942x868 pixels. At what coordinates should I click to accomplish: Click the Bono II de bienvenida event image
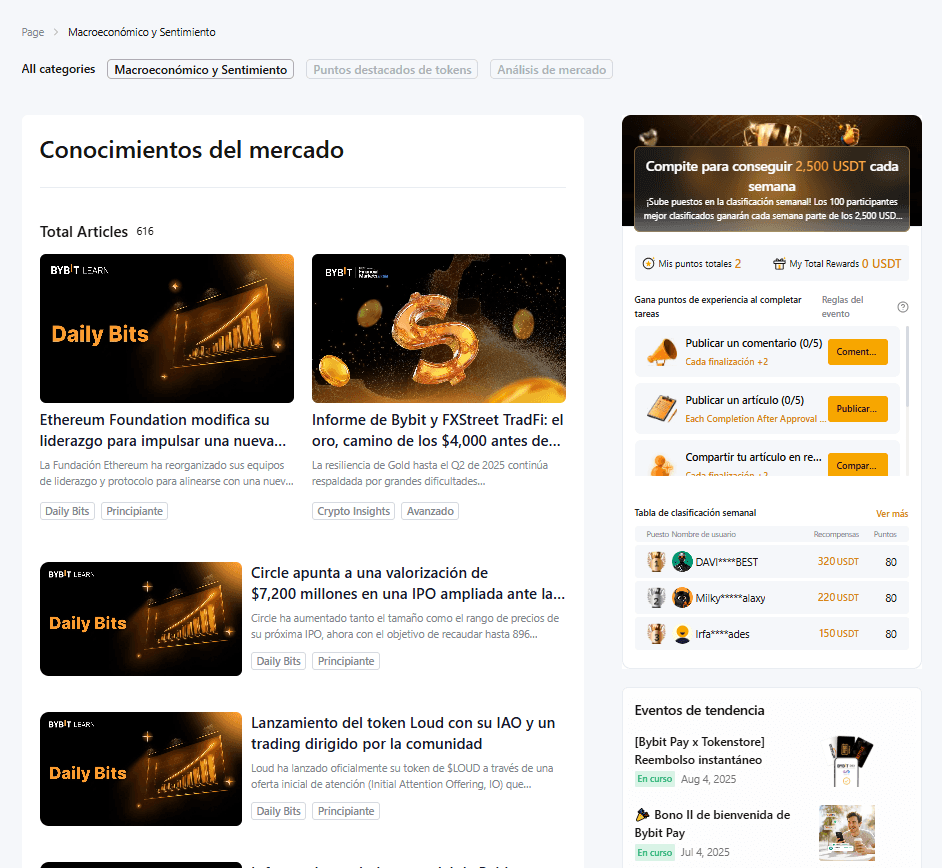point(846,833)
